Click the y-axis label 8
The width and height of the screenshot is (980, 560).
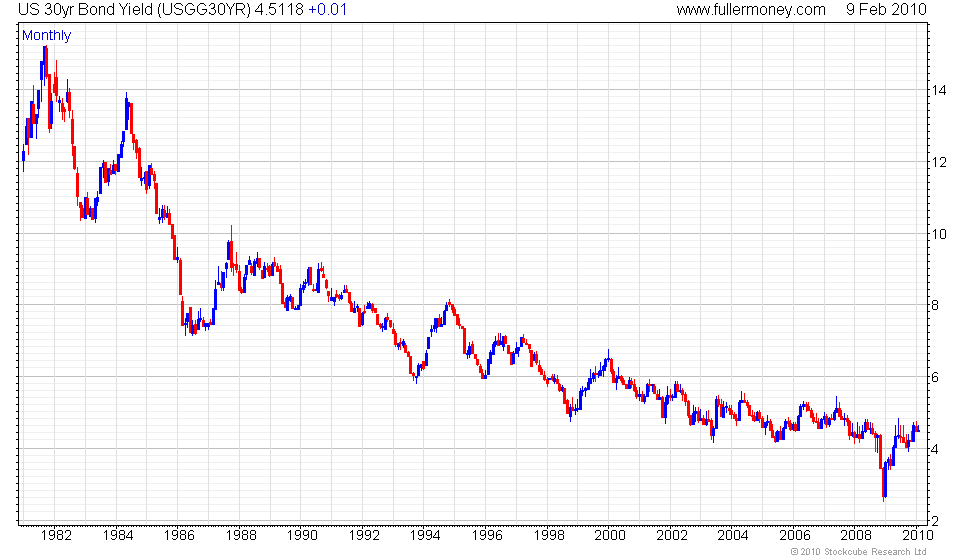(935, 306)
